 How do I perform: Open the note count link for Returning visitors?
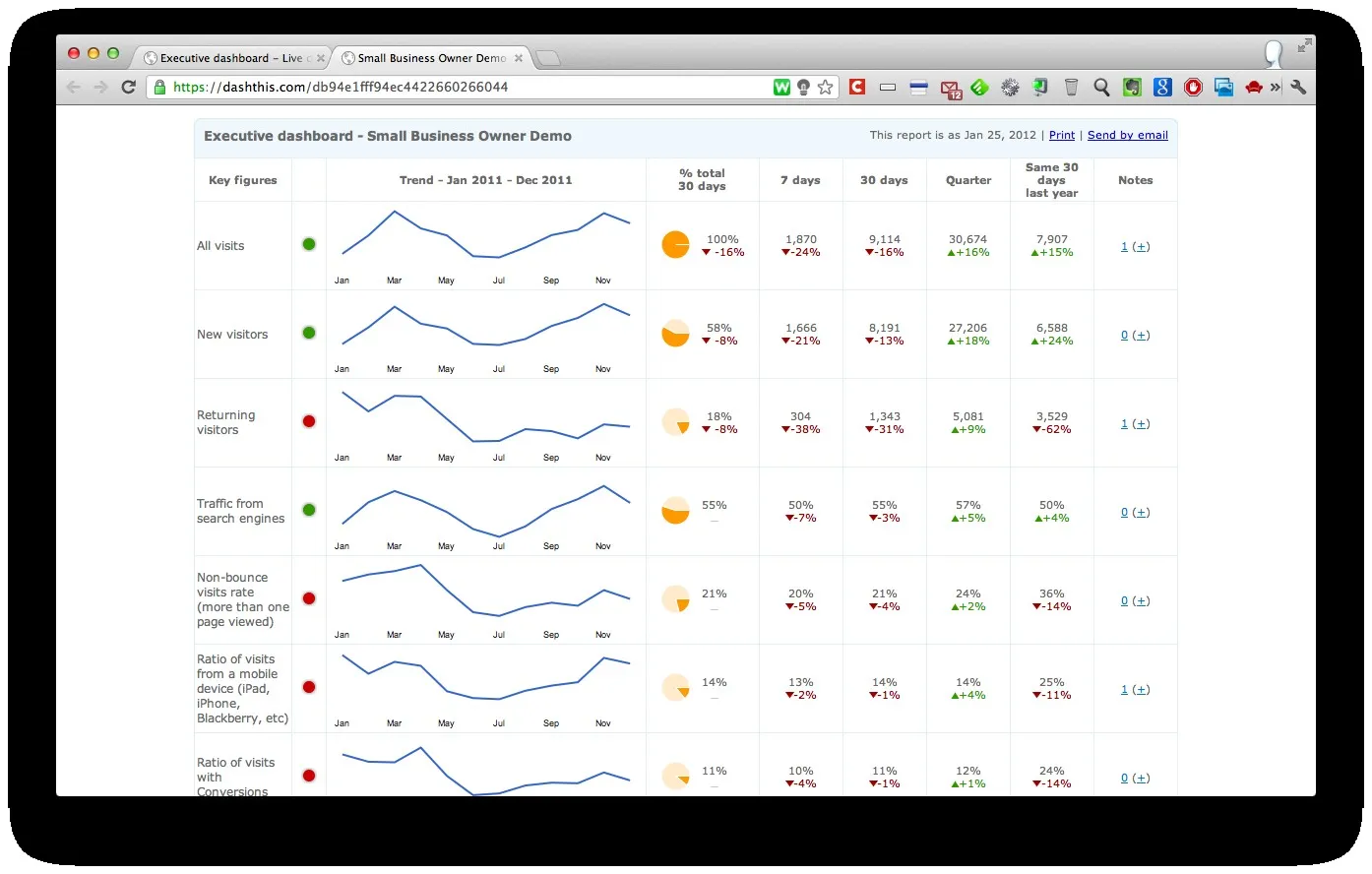pos(1124,424)
